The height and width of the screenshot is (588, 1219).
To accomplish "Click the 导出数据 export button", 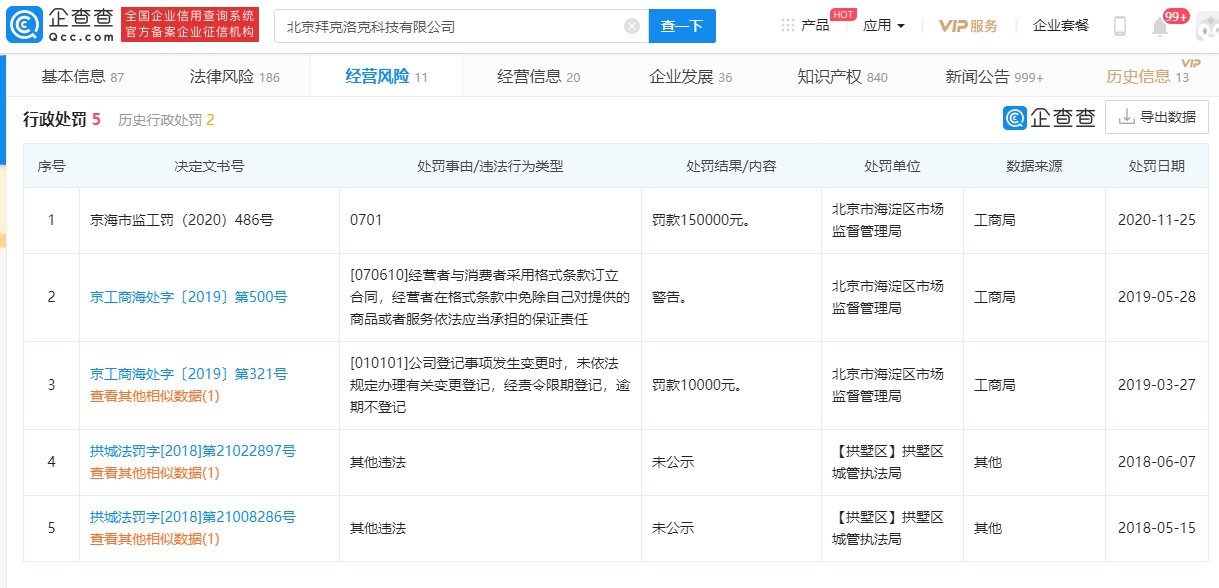I will 1156,117.
